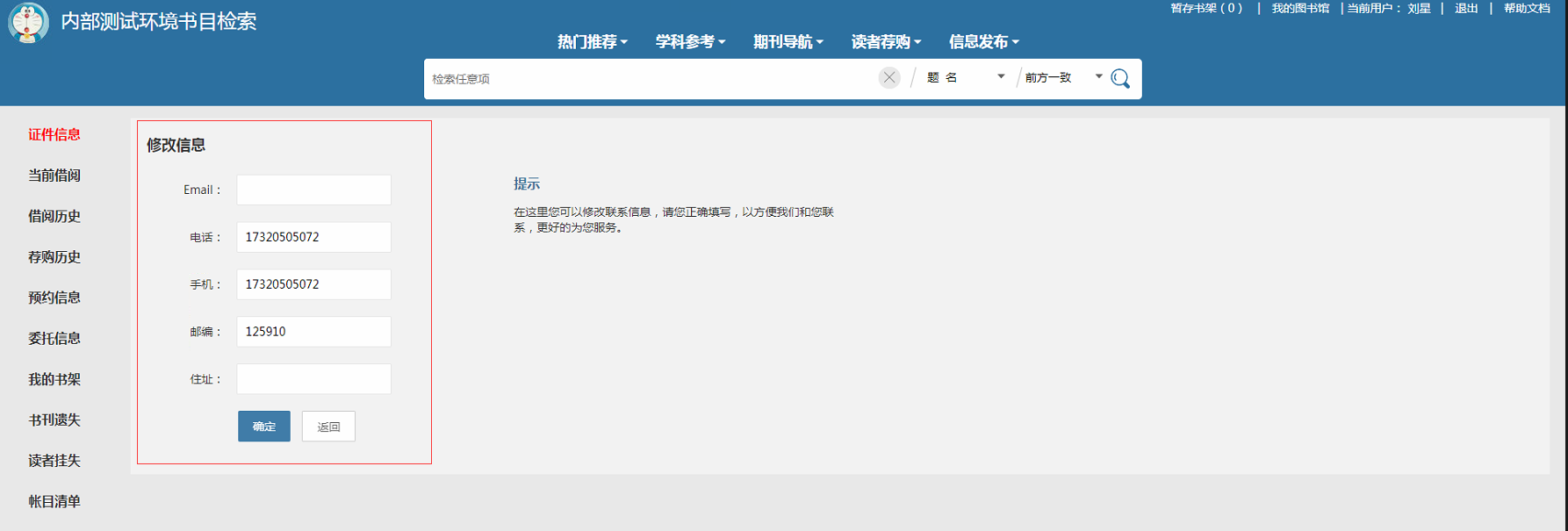Click the site title 内部测试环境书目检索
This screenshot has width=1568, height=531.
click(159, 22)
